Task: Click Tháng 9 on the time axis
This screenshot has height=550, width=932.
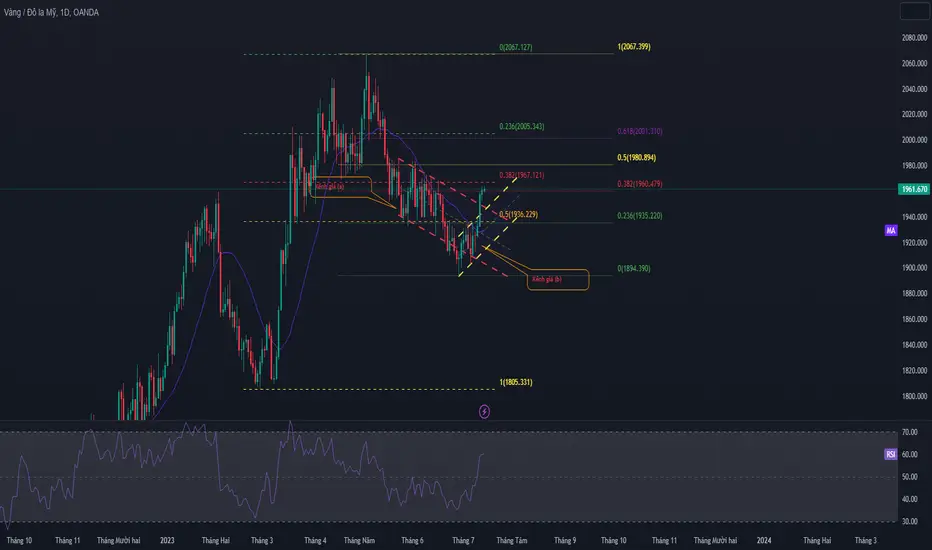Action: click(565, 540)
